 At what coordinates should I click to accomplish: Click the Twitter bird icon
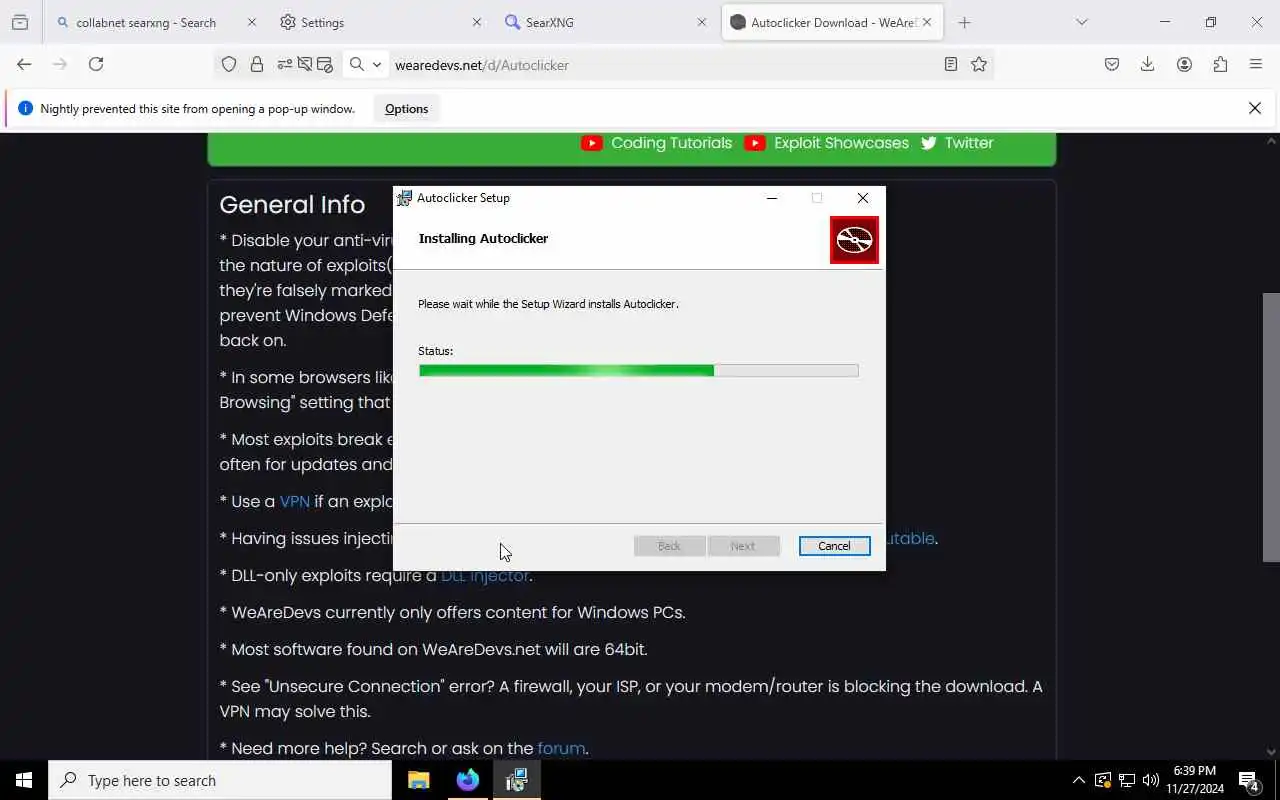(929, 143)
